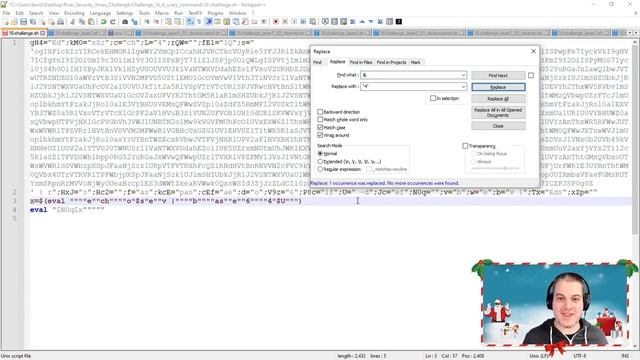Click the New file toolbar icon

coord(6,22)
